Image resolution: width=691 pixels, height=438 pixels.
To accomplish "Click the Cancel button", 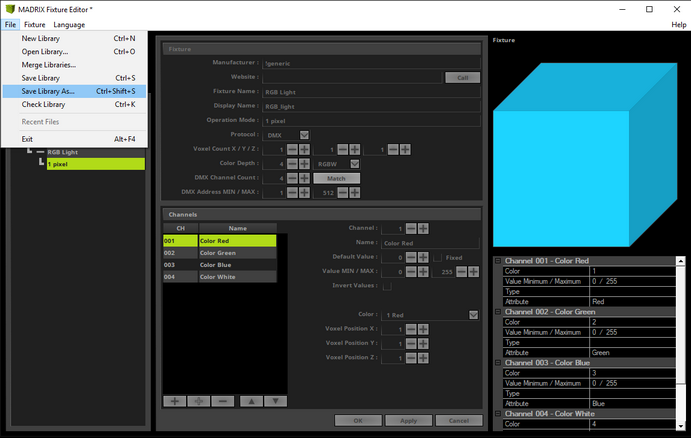I will 459,420.
